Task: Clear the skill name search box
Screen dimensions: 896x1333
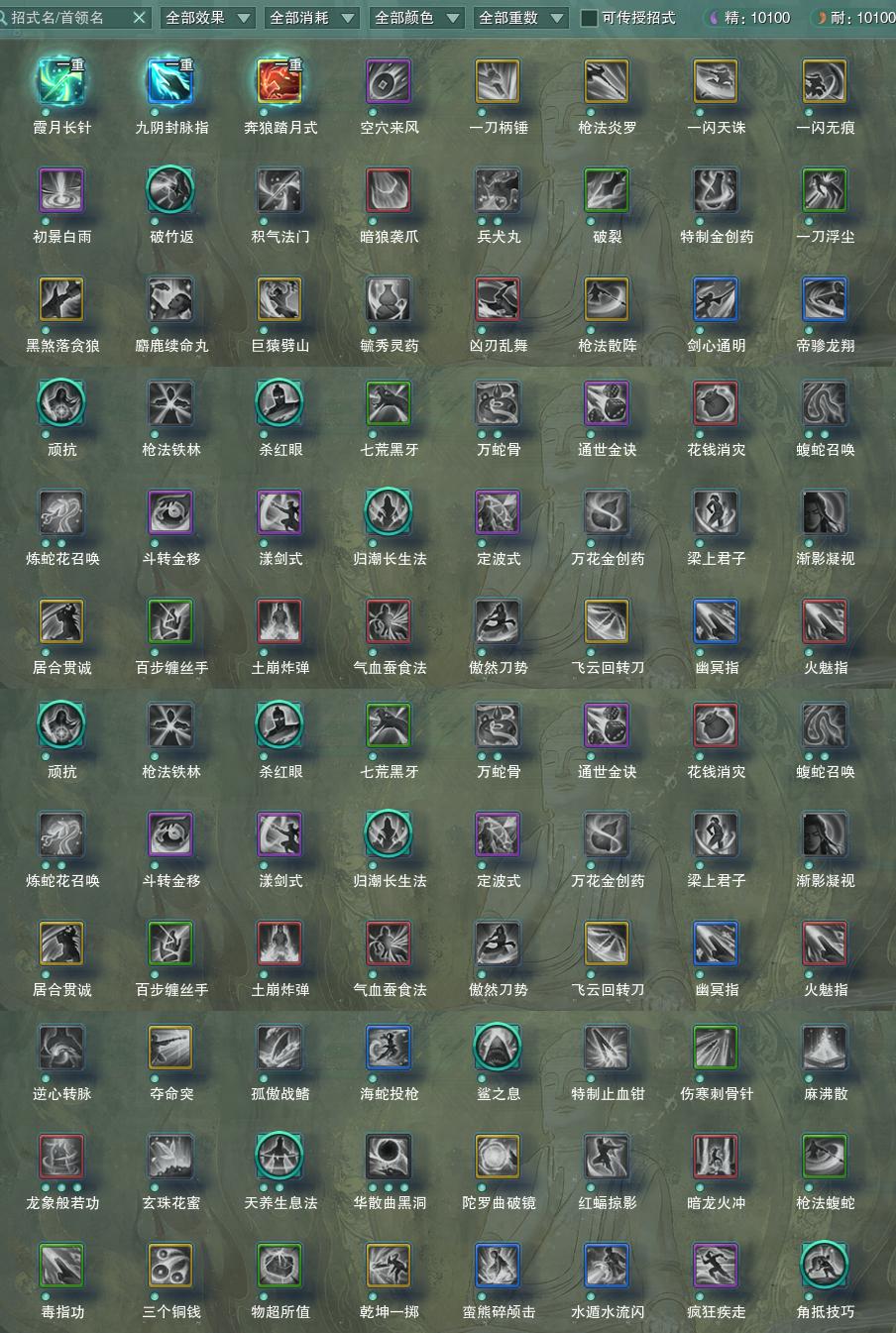Action: (140, 18)
